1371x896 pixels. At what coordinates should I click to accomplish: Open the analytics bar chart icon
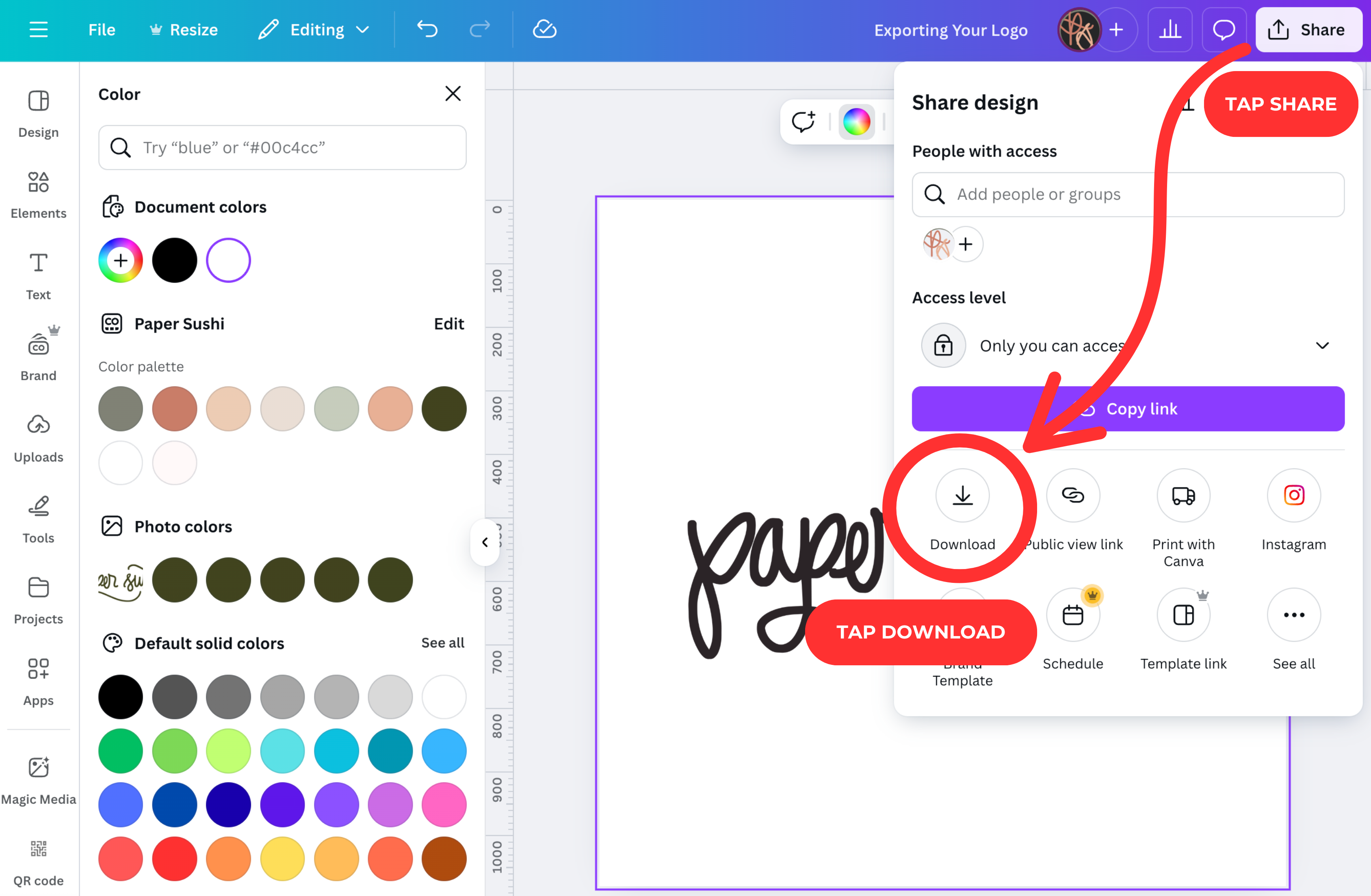[x=1170, y=30]
